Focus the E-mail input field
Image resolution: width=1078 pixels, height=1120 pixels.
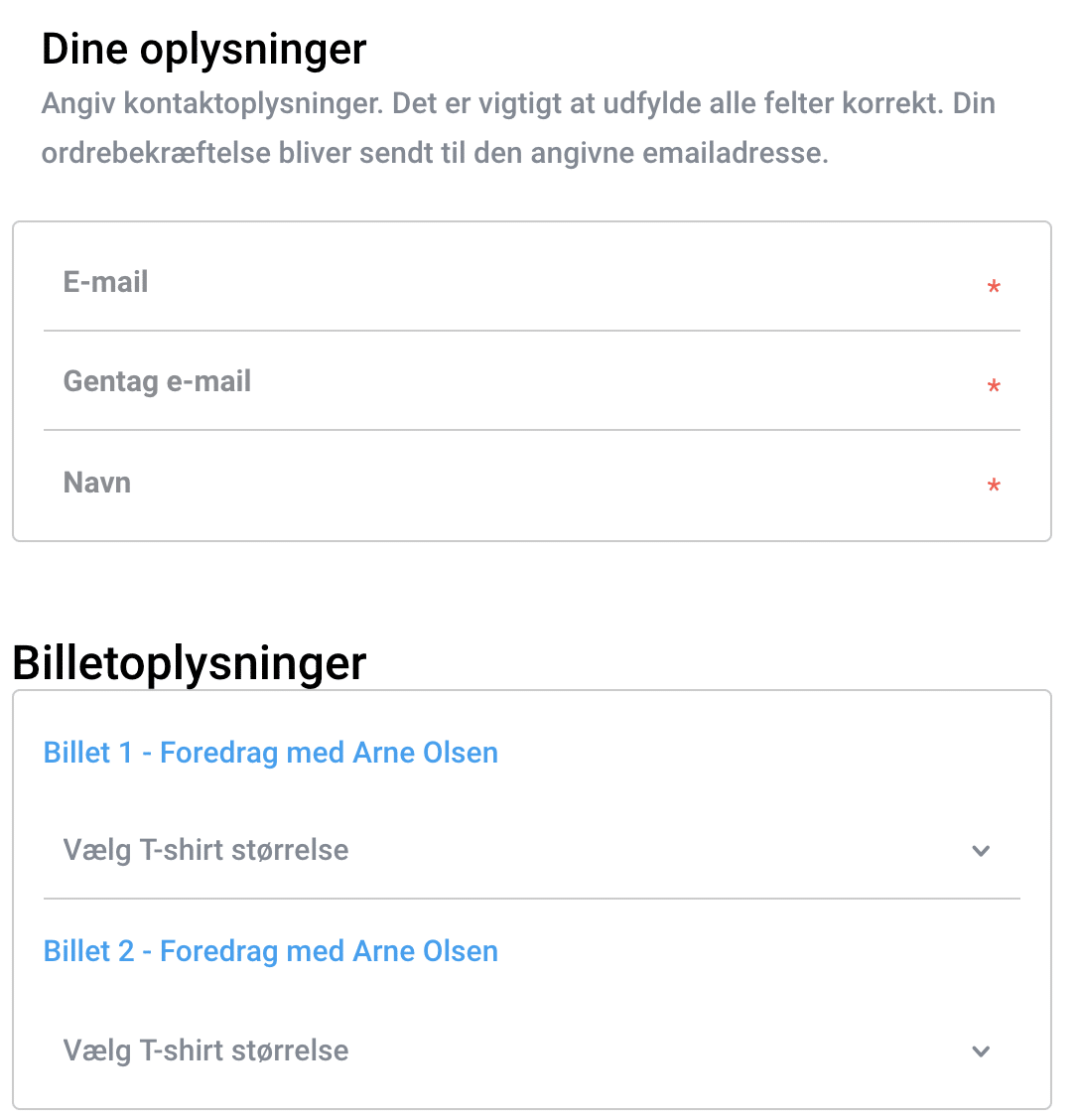click(x=532, y=283)
